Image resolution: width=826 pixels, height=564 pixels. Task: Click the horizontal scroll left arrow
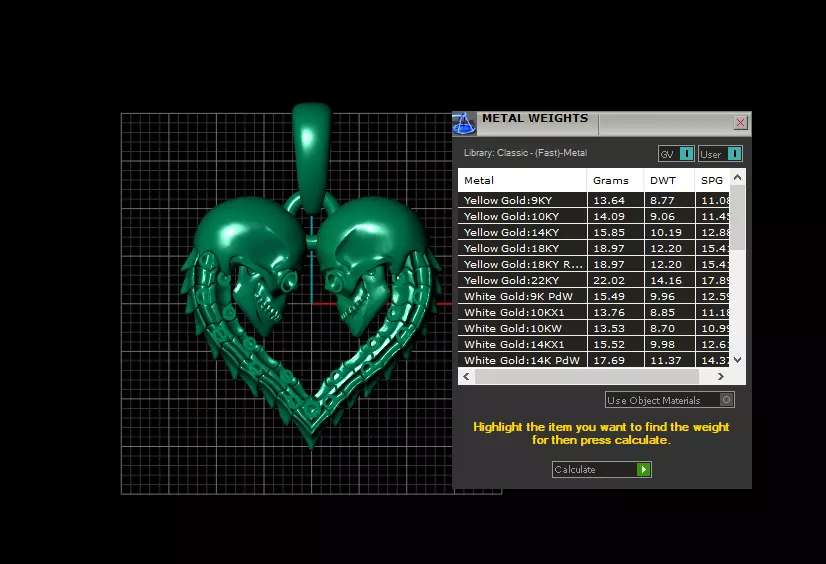tap(466, 377)
